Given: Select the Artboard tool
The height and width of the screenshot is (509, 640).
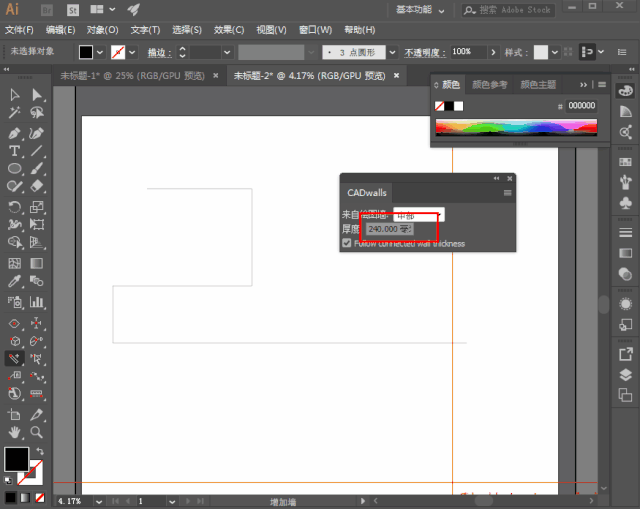Looking at the screenshot, I should (15, 415).
